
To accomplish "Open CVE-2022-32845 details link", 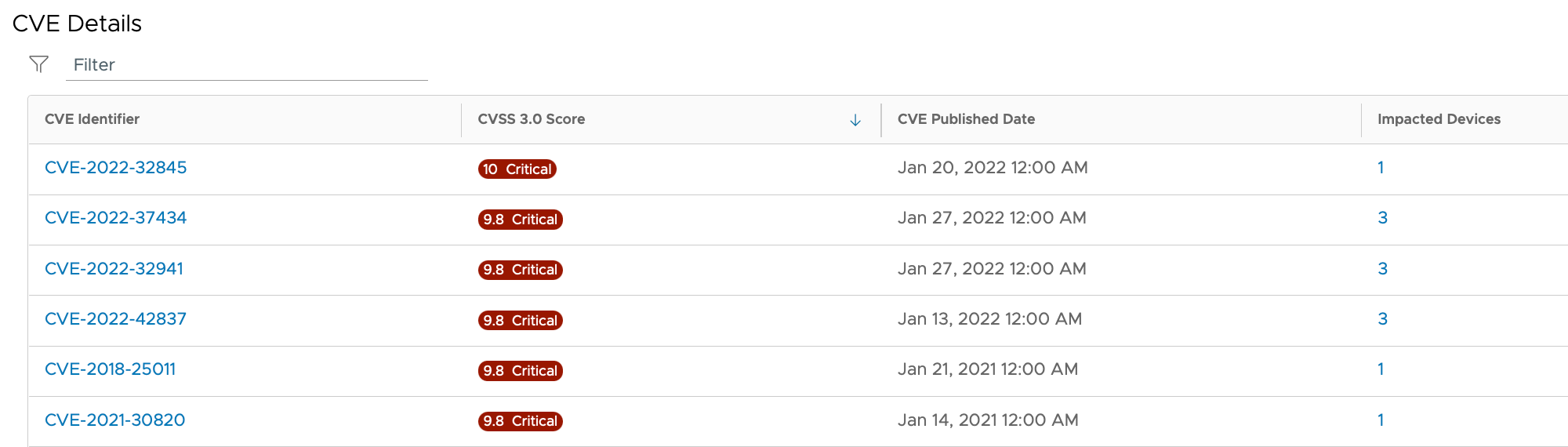I will 115,168.
